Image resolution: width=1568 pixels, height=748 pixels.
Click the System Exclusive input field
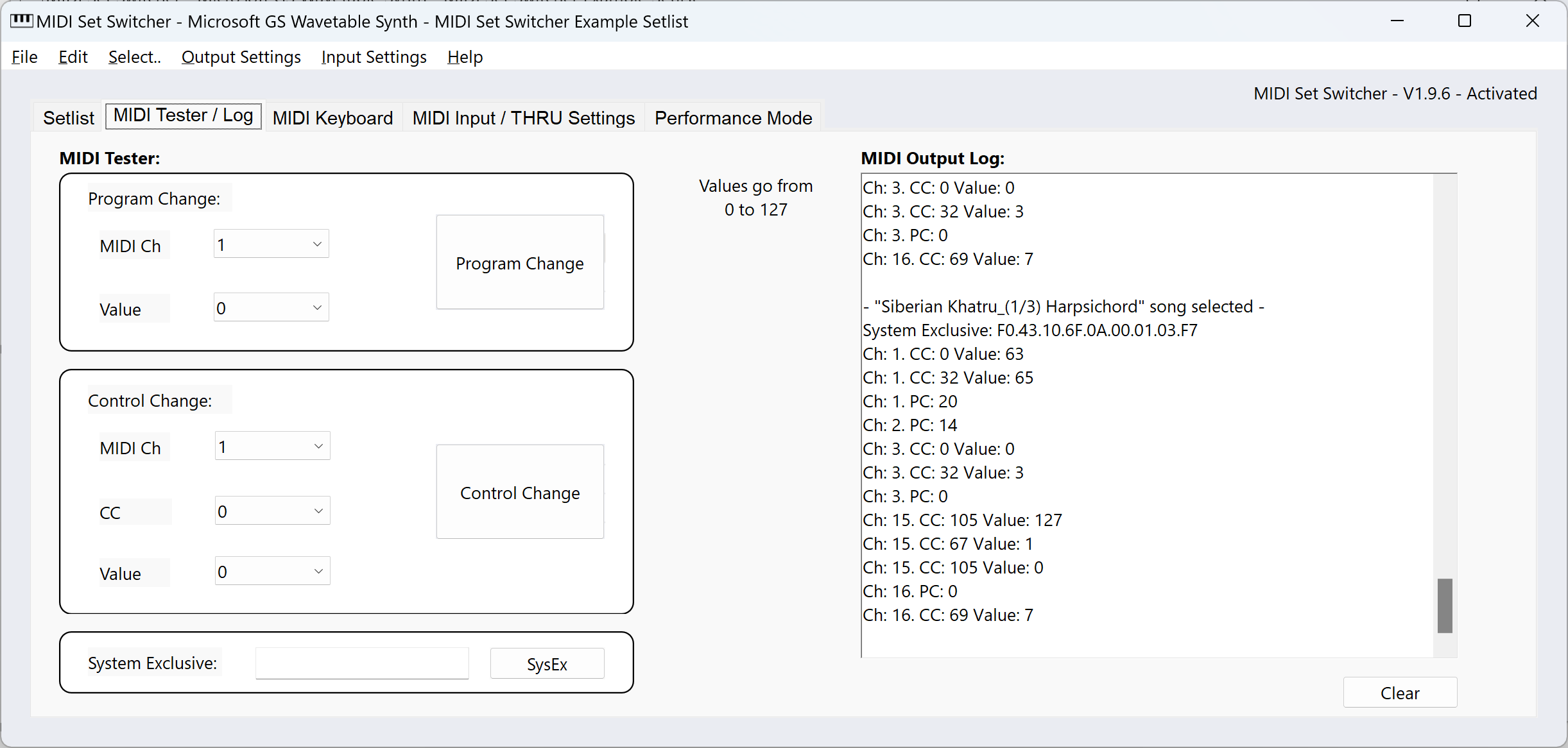[362, 663]
